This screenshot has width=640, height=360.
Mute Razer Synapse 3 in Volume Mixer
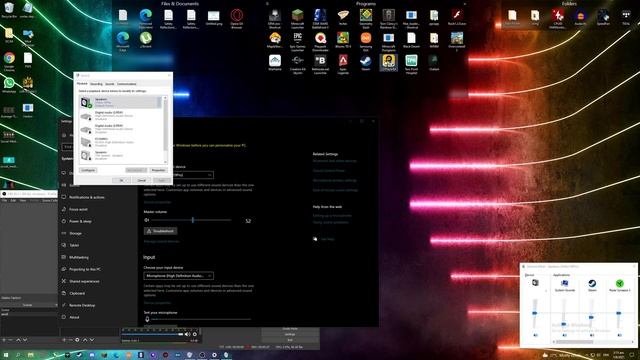619,335
